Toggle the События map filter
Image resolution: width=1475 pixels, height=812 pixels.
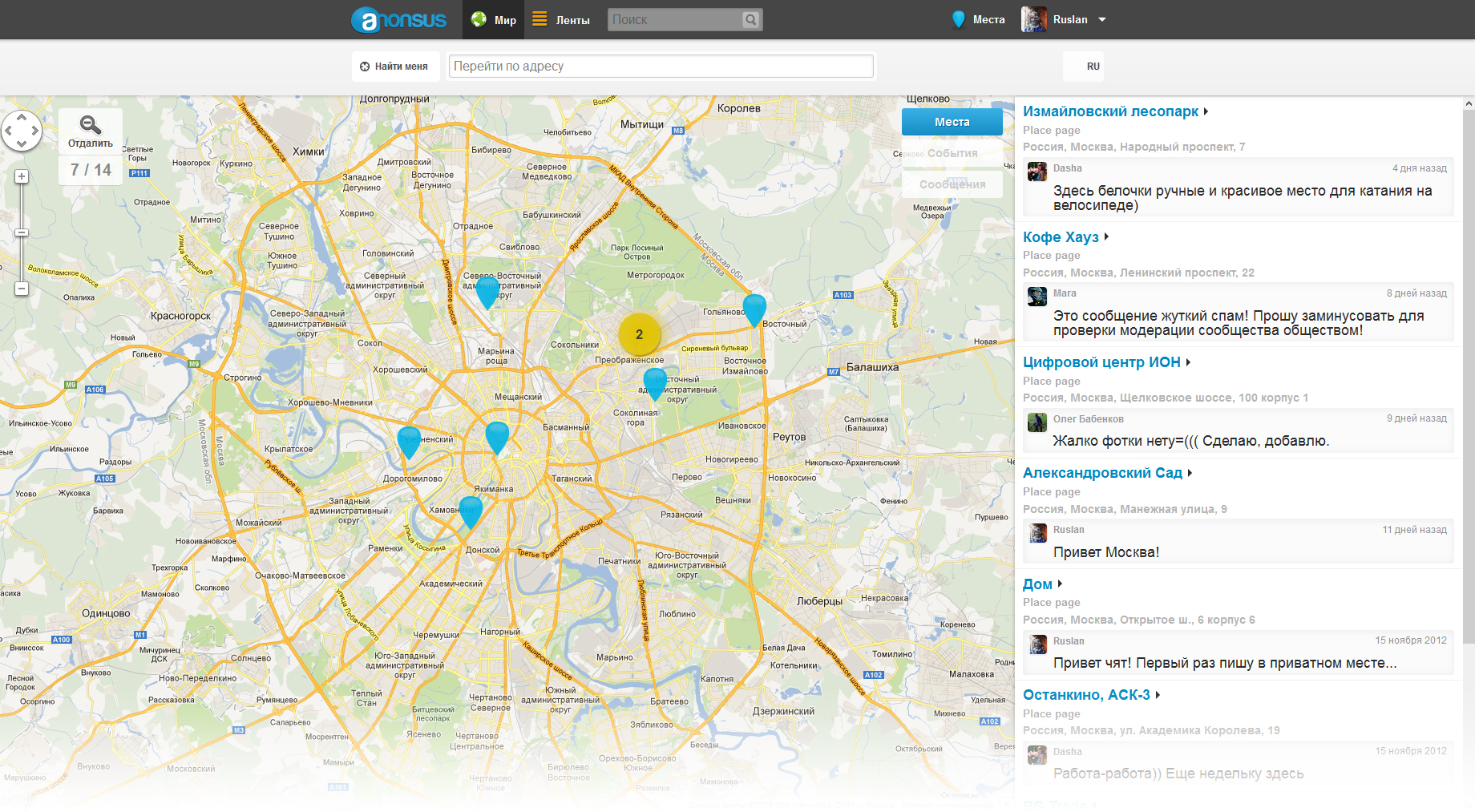952,153
